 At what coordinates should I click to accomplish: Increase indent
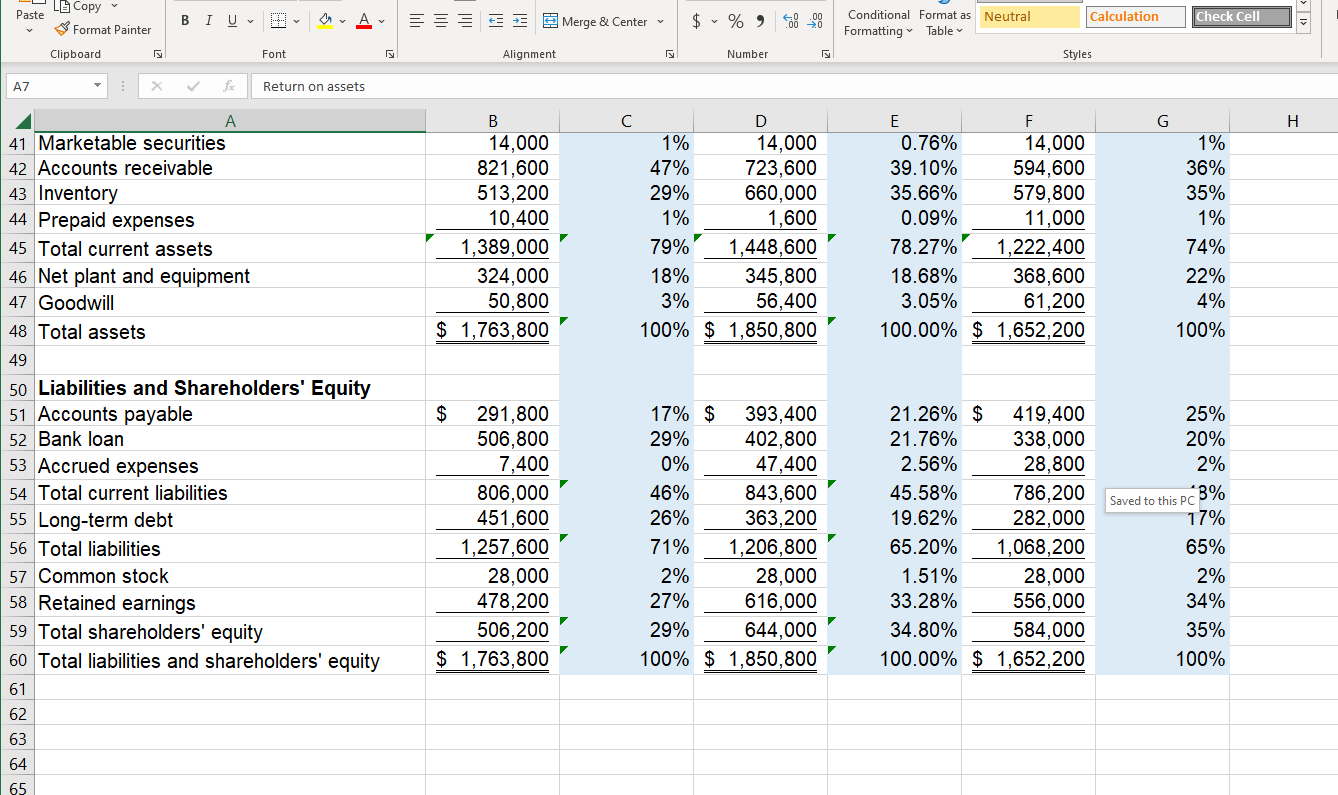coord(521,21)
